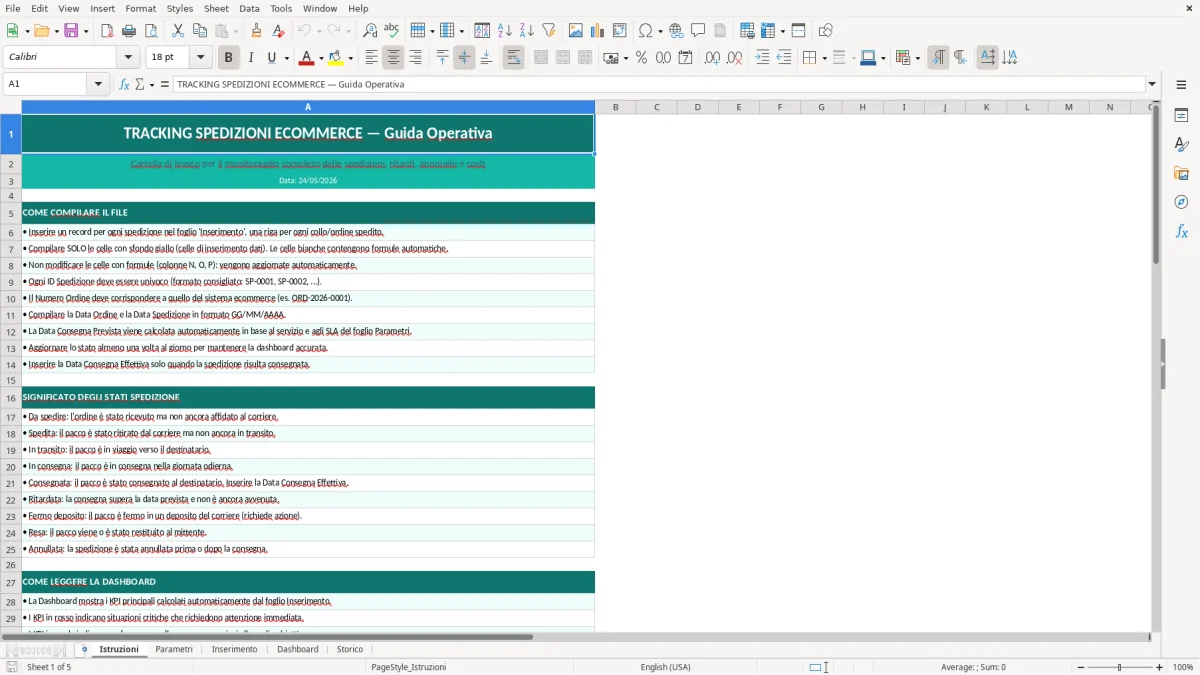
Task: Select the Clone Formatting paintbrush
Action: (x=256, y=31)
